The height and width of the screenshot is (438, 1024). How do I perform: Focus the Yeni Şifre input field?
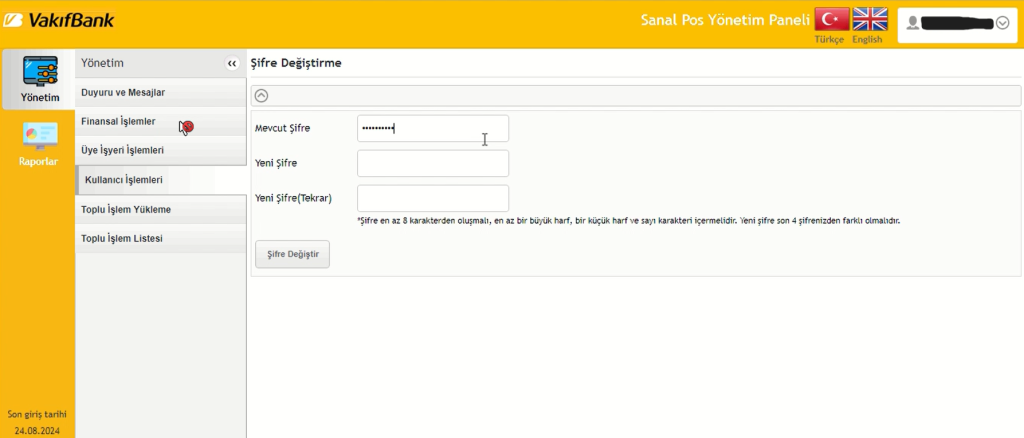point(432,163)
